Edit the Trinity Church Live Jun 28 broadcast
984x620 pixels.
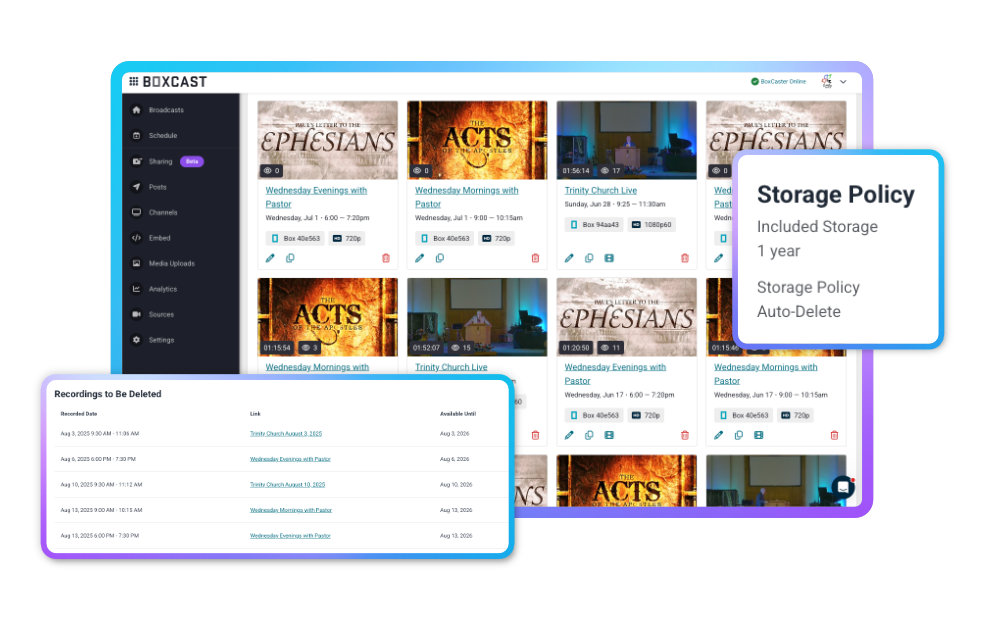(x=569, y=258)
